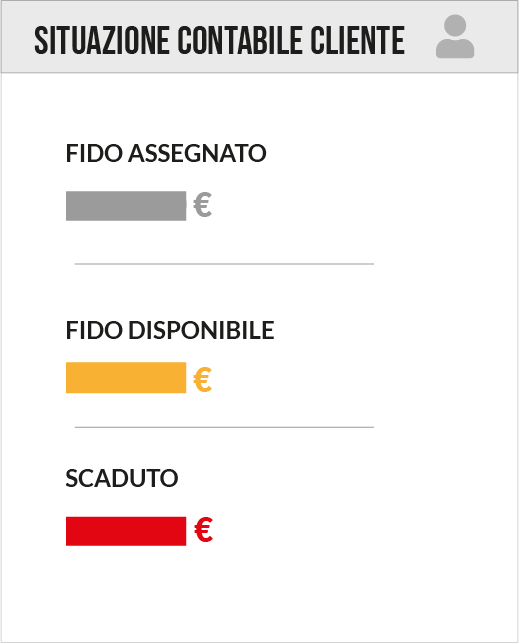Screen dimensions: 519x643
Task: Click the word CLIENTE in header
Action: [x=357, y=40]
